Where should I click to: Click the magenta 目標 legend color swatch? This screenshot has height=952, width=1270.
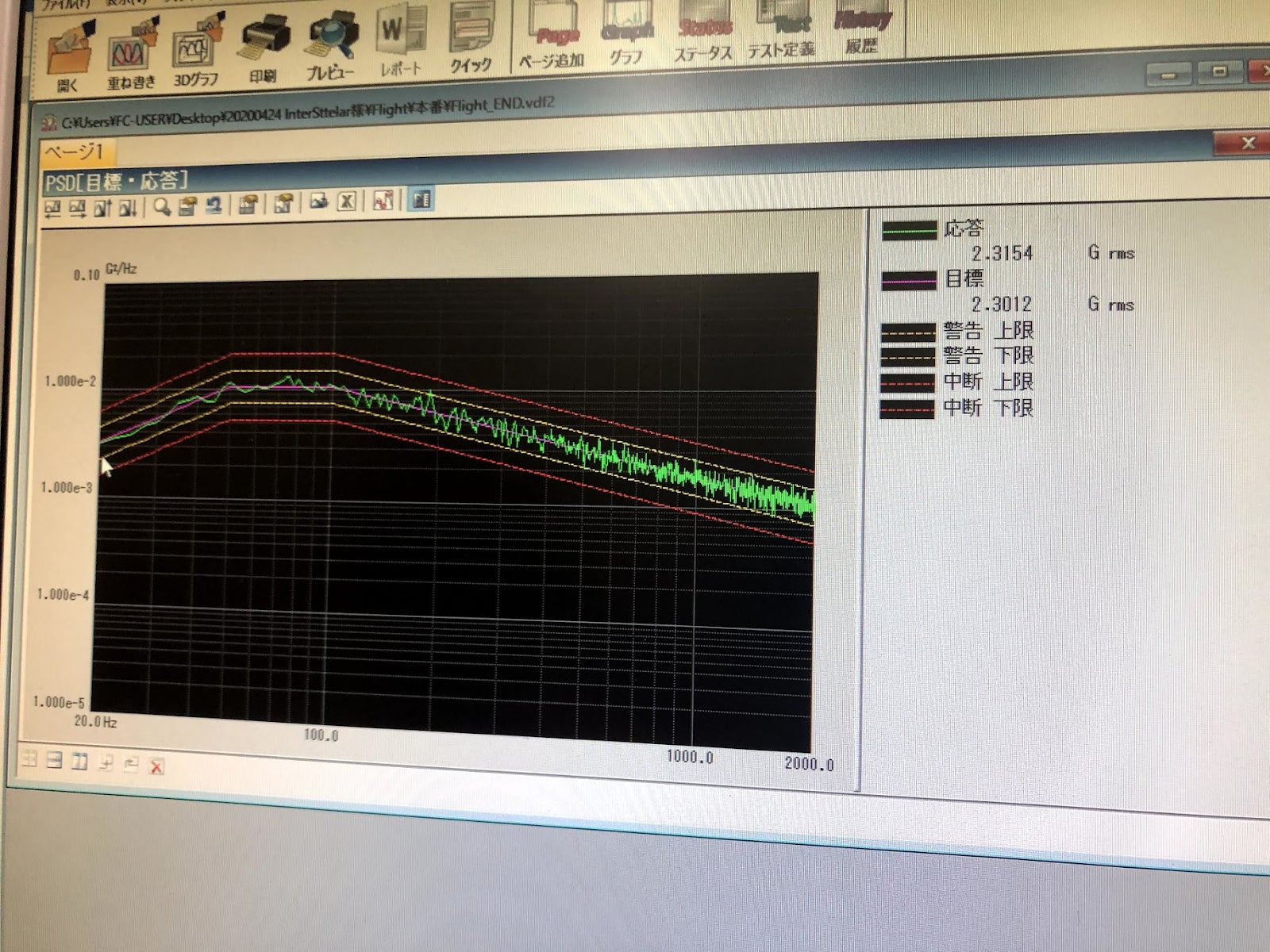coord(910,281)
